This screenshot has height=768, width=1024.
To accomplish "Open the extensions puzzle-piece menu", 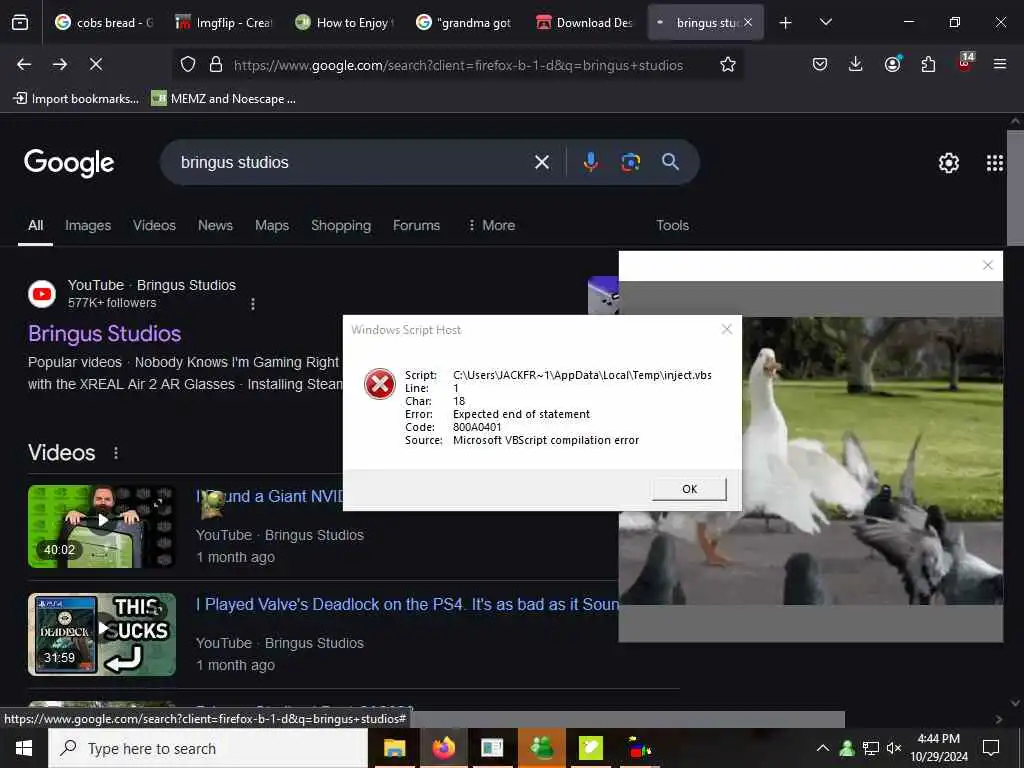I will [x=928, y=64].
